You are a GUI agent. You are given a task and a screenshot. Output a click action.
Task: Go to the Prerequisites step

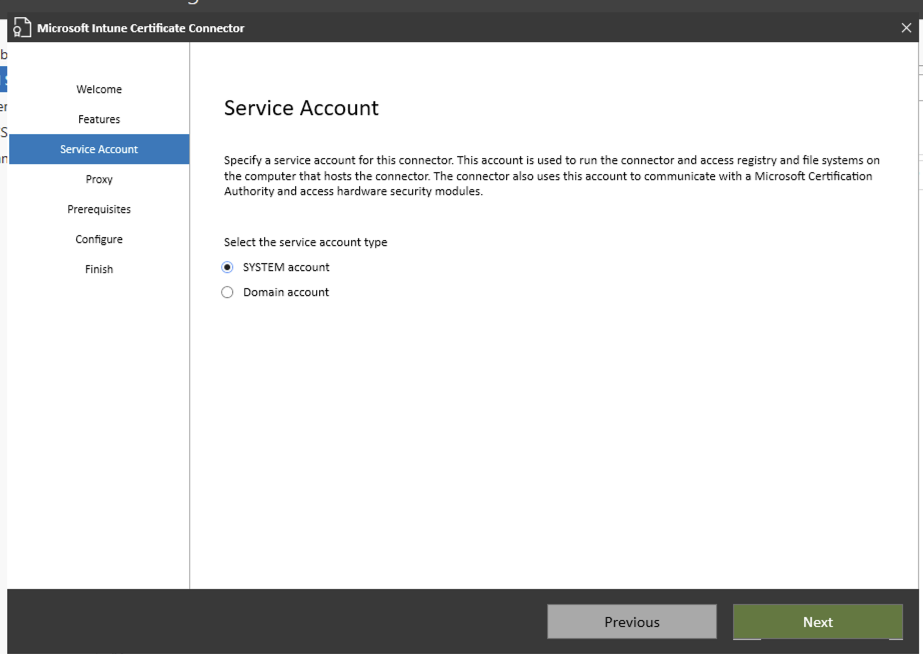[99, 210]
